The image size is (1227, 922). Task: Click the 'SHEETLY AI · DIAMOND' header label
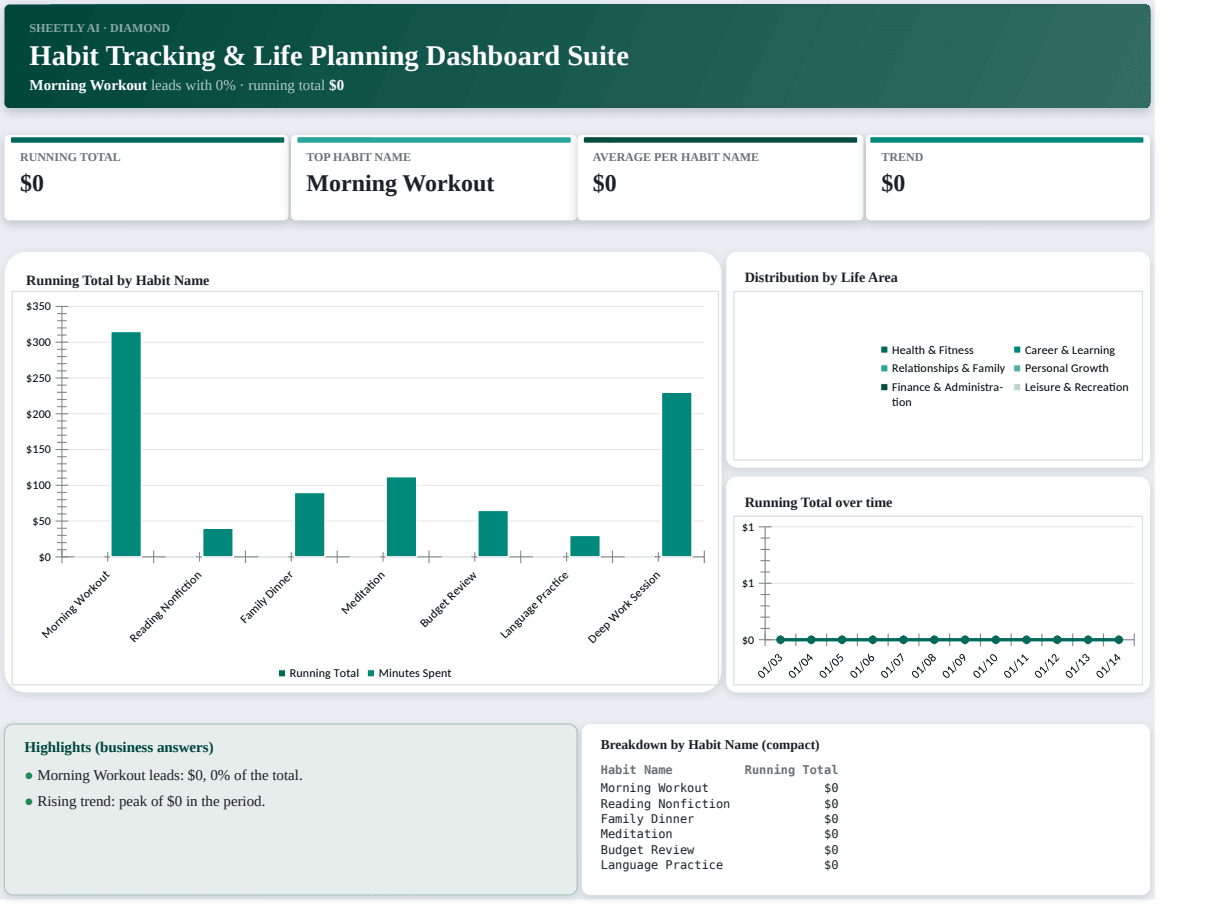click(100, 28)
